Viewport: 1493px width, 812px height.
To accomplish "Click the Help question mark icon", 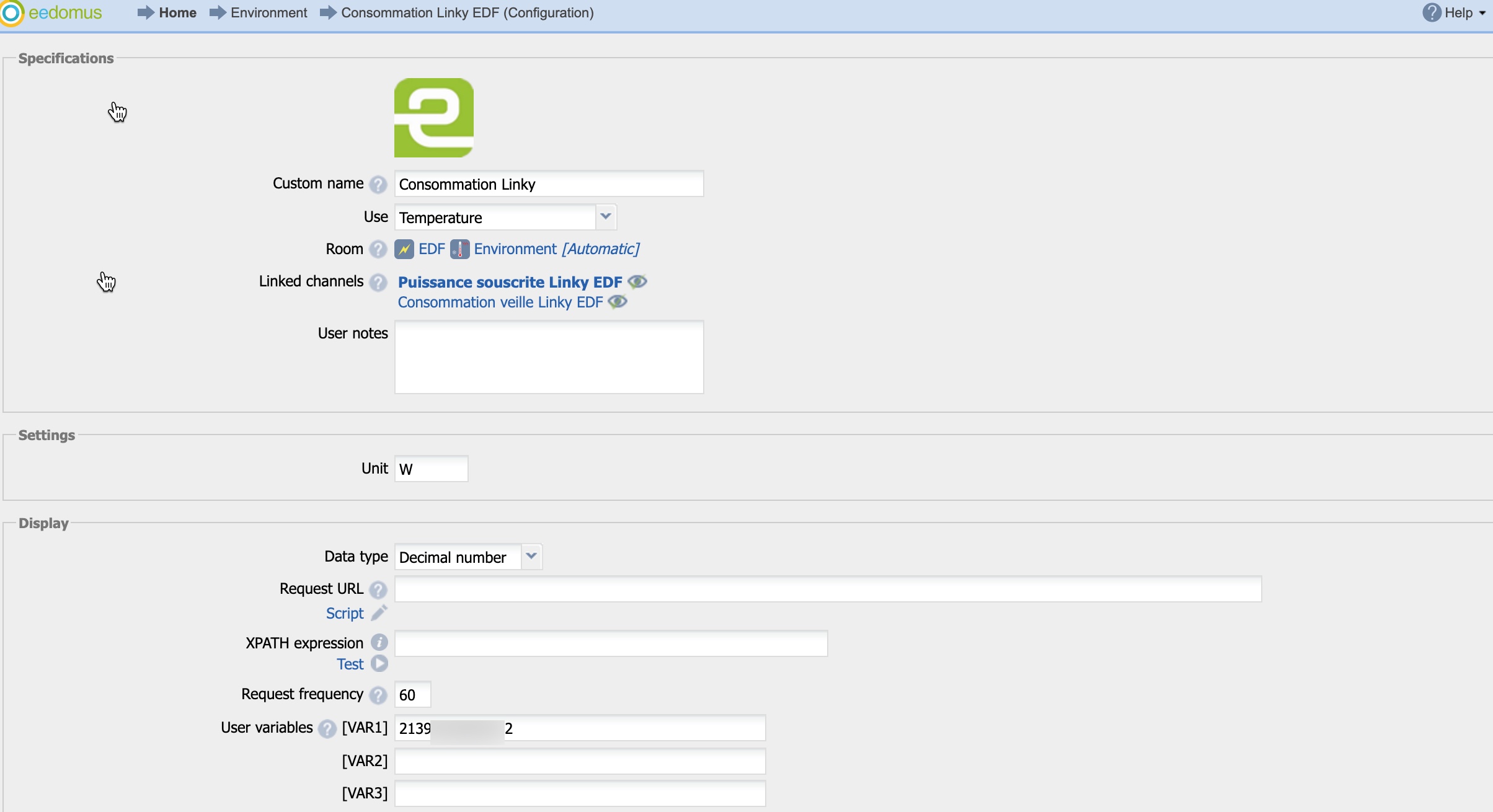I will click(1431, 12).
